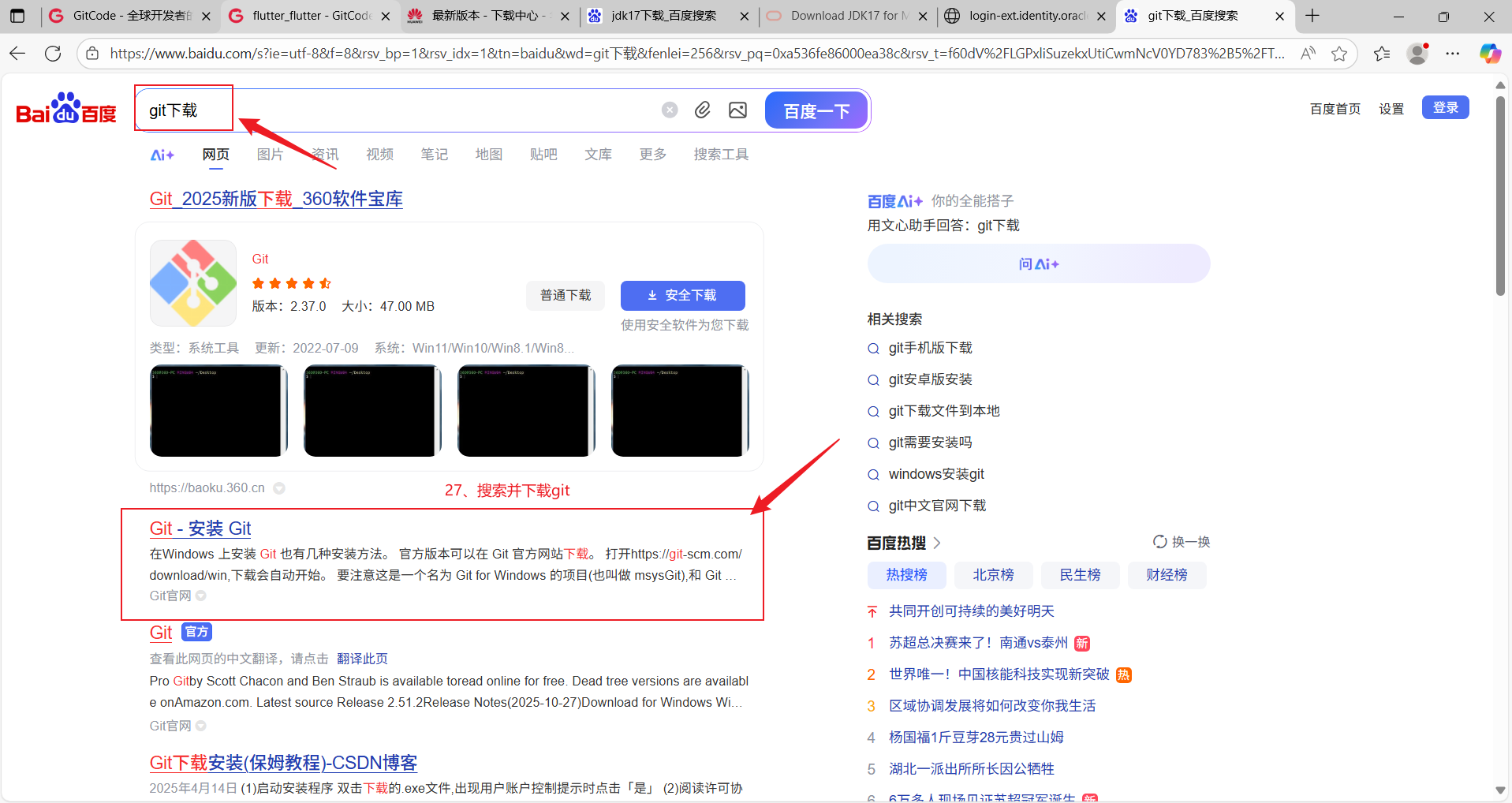Refresh the page
The image size is (1512, 803).
(x=53, y=54)
